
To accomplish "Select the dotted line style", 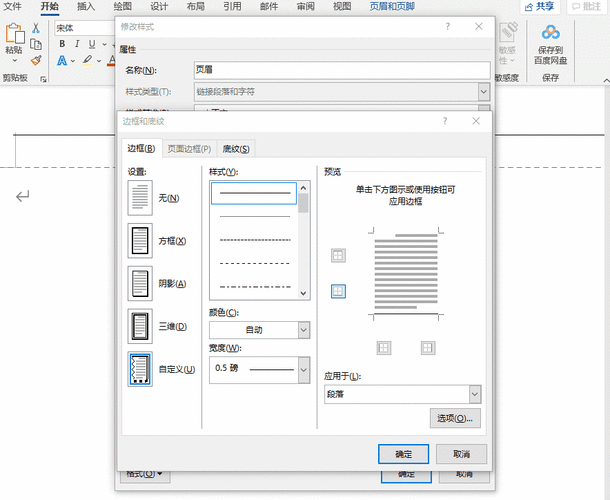I will (255, 240).
